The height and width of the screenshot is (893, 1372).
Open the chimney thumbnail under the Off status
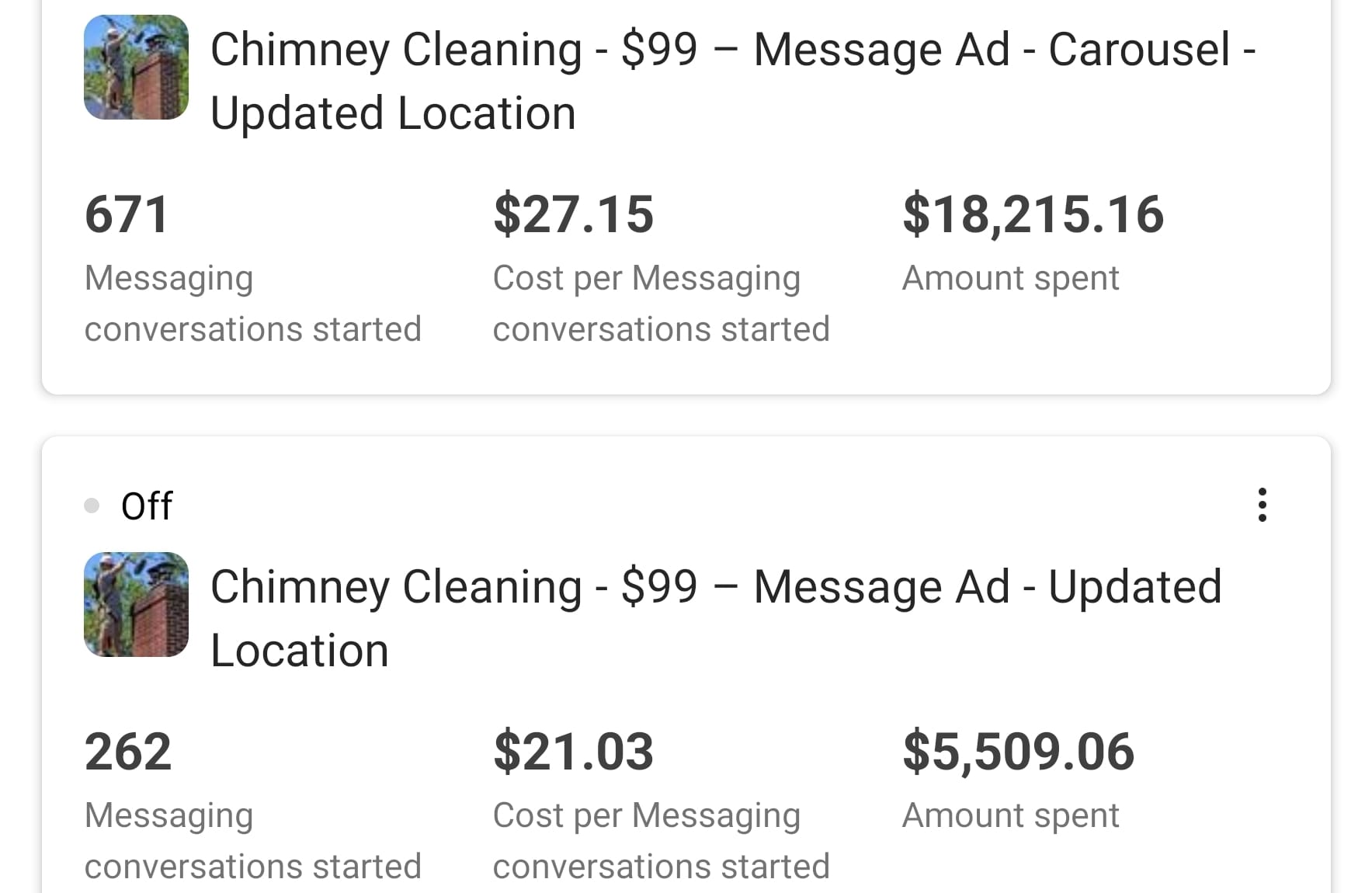(136, 604)
